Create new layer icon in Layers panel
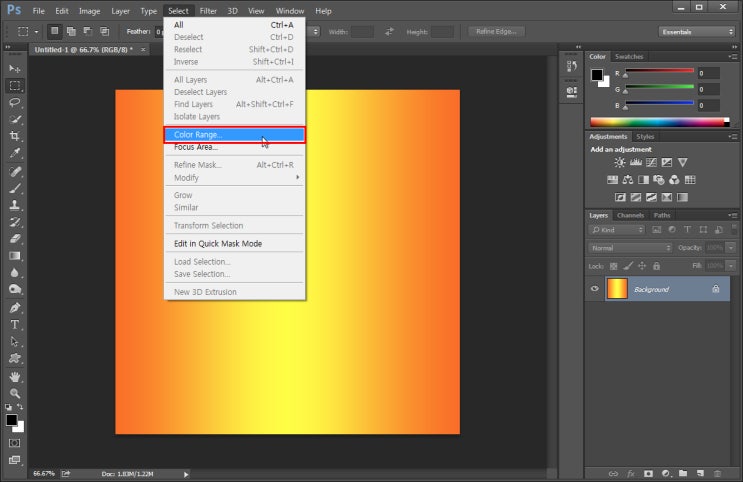Screen dimensions: 743x482 pos(700,473)
